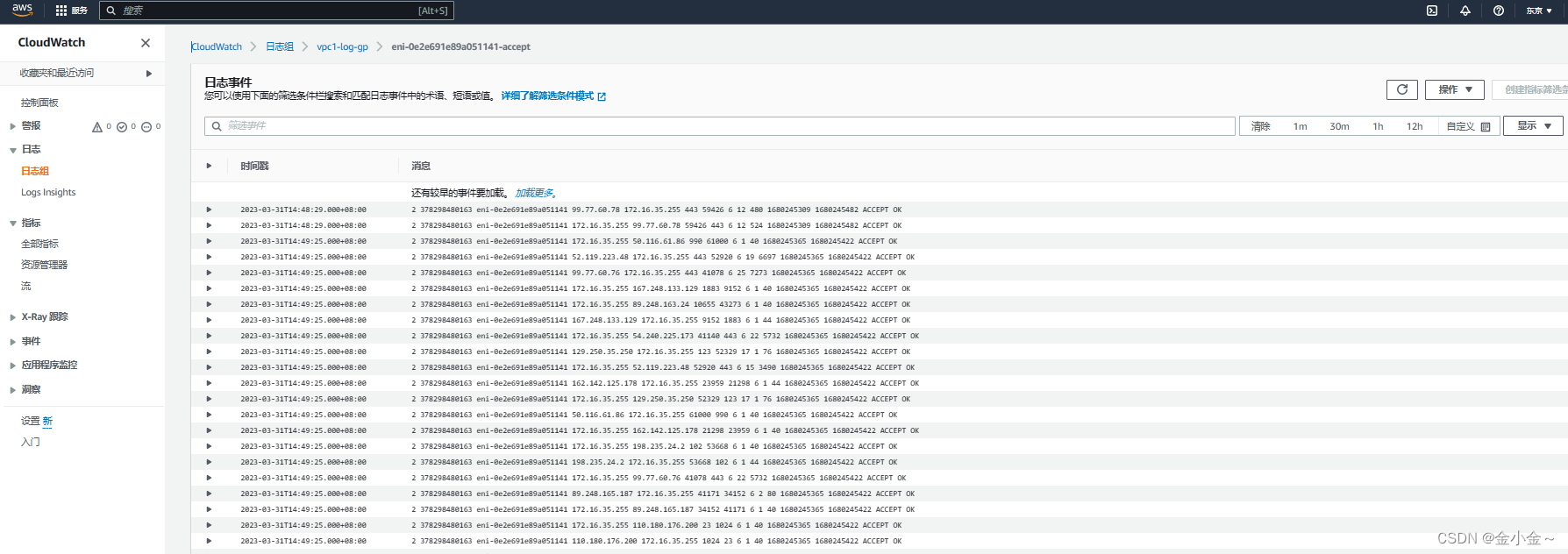Select the log line from 162.142.125.178
Viewport: 1568px width, 554px height.
tap(665, 383)
